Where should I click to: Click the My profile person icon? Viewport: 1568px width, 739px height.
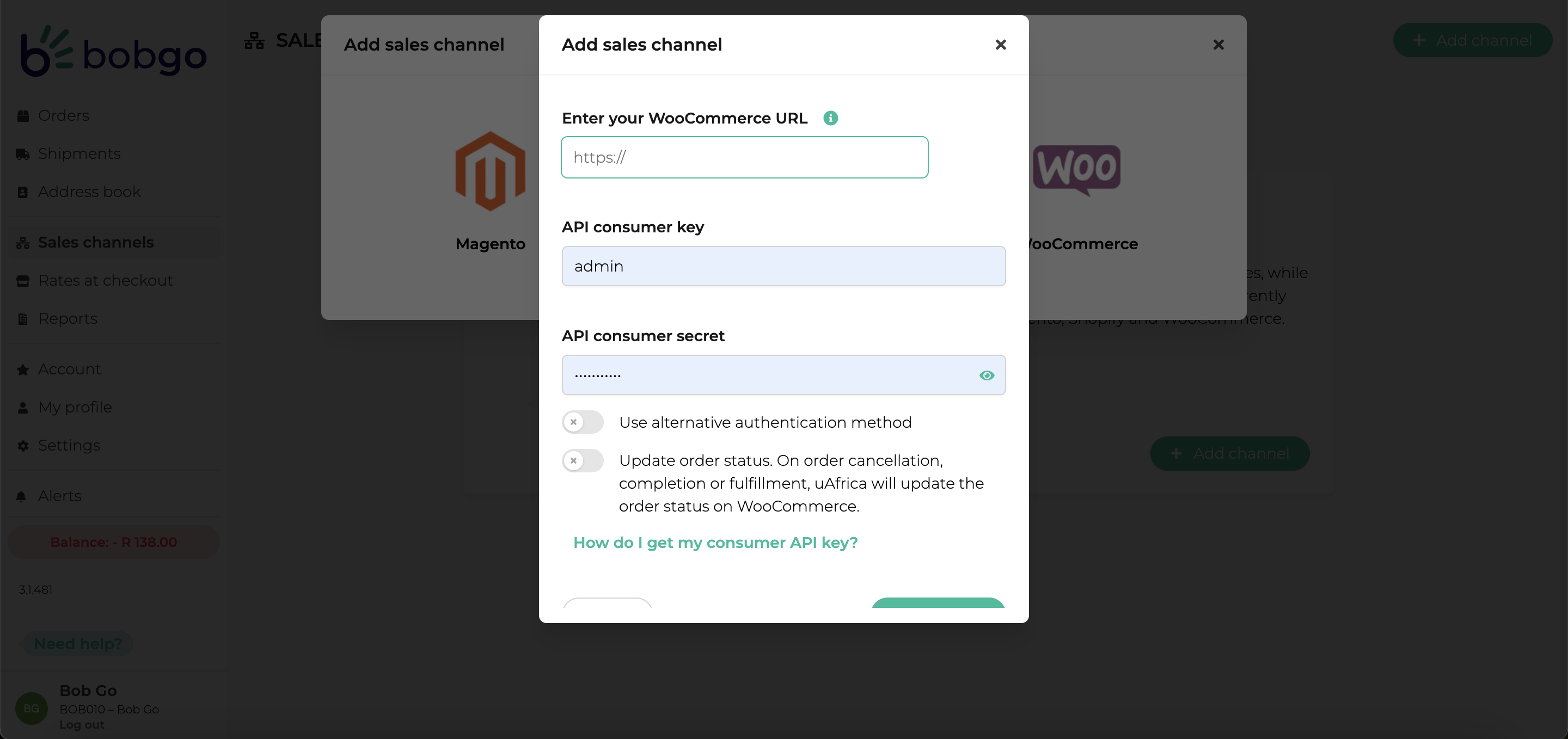23,408
